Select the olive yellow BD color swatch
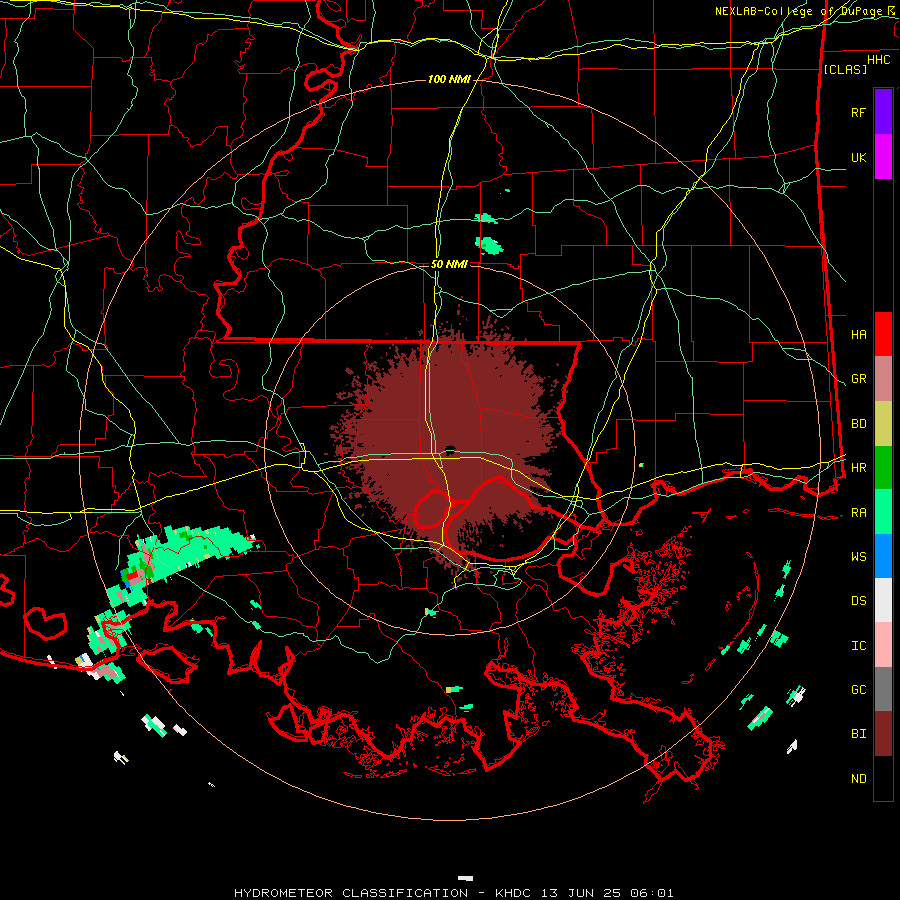 pyautogui.click(x=883, y=424)
